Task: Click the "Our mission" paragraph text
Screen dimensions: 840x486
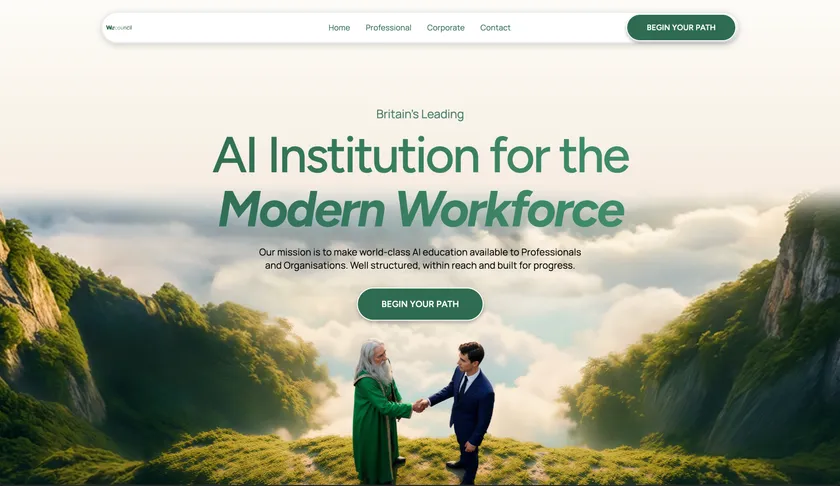Action: (420, 259)
